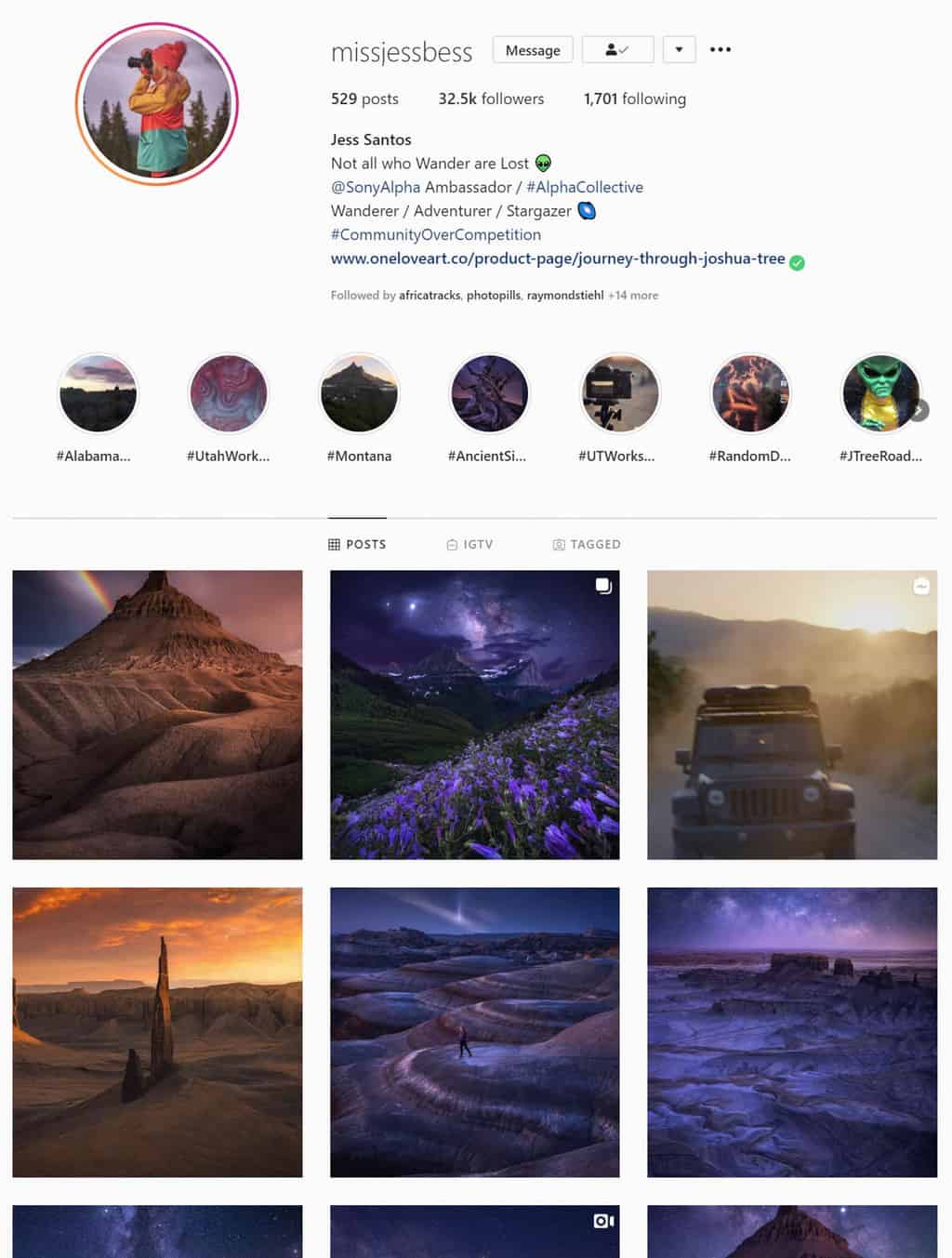Image resolution: width=952 pixels, height=1258 pixels.
Task: Open the oneloveart.co website link
Action: [558, 258]
